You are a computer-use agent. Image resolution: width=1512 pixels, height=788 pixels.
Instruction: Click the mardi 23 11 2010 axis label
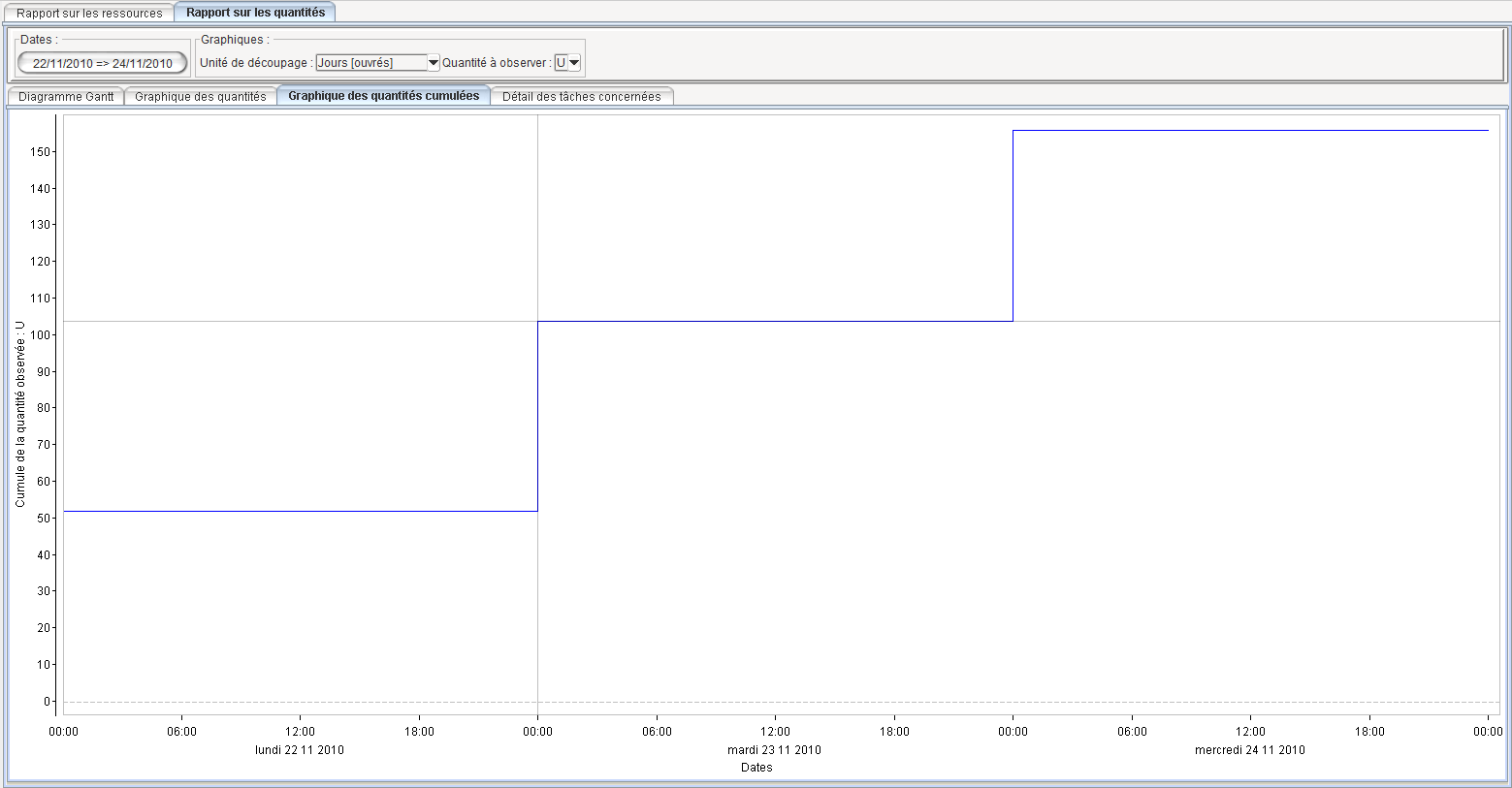click(774, 750)
